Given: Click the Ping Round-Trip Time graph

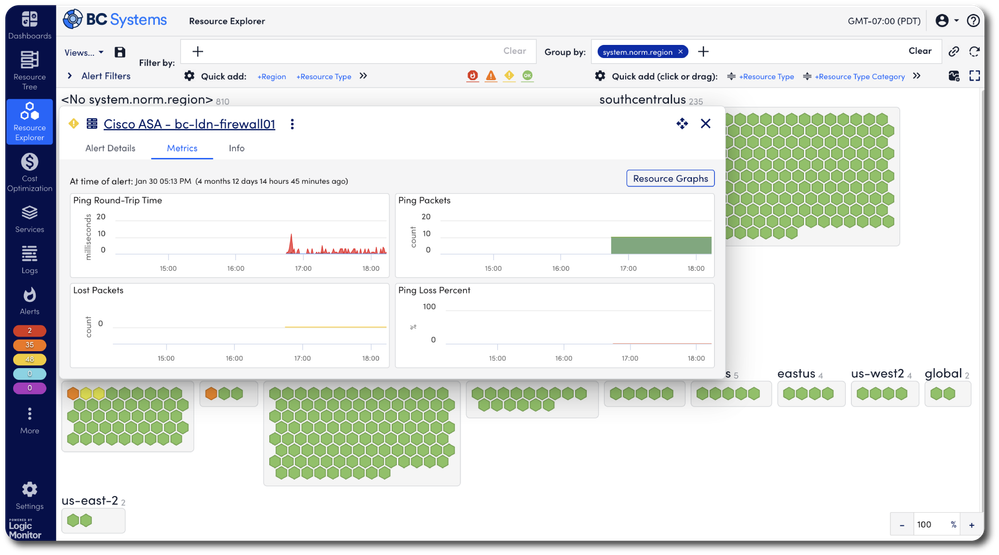Looking at the screenshot, I should pyautogui.click(x=229, y=235).
